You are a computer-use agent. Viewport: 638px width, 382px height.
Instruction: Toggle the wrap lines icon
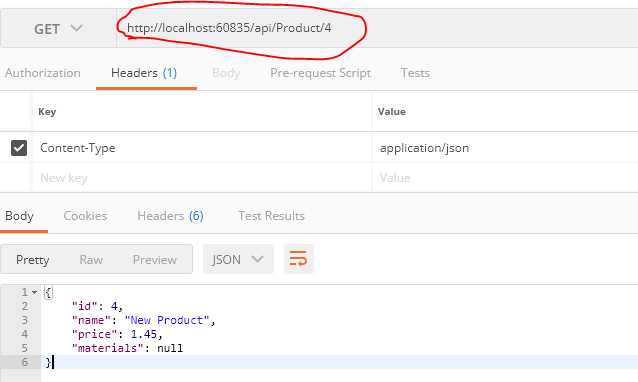pyautogui.click(x=298, y=259)
